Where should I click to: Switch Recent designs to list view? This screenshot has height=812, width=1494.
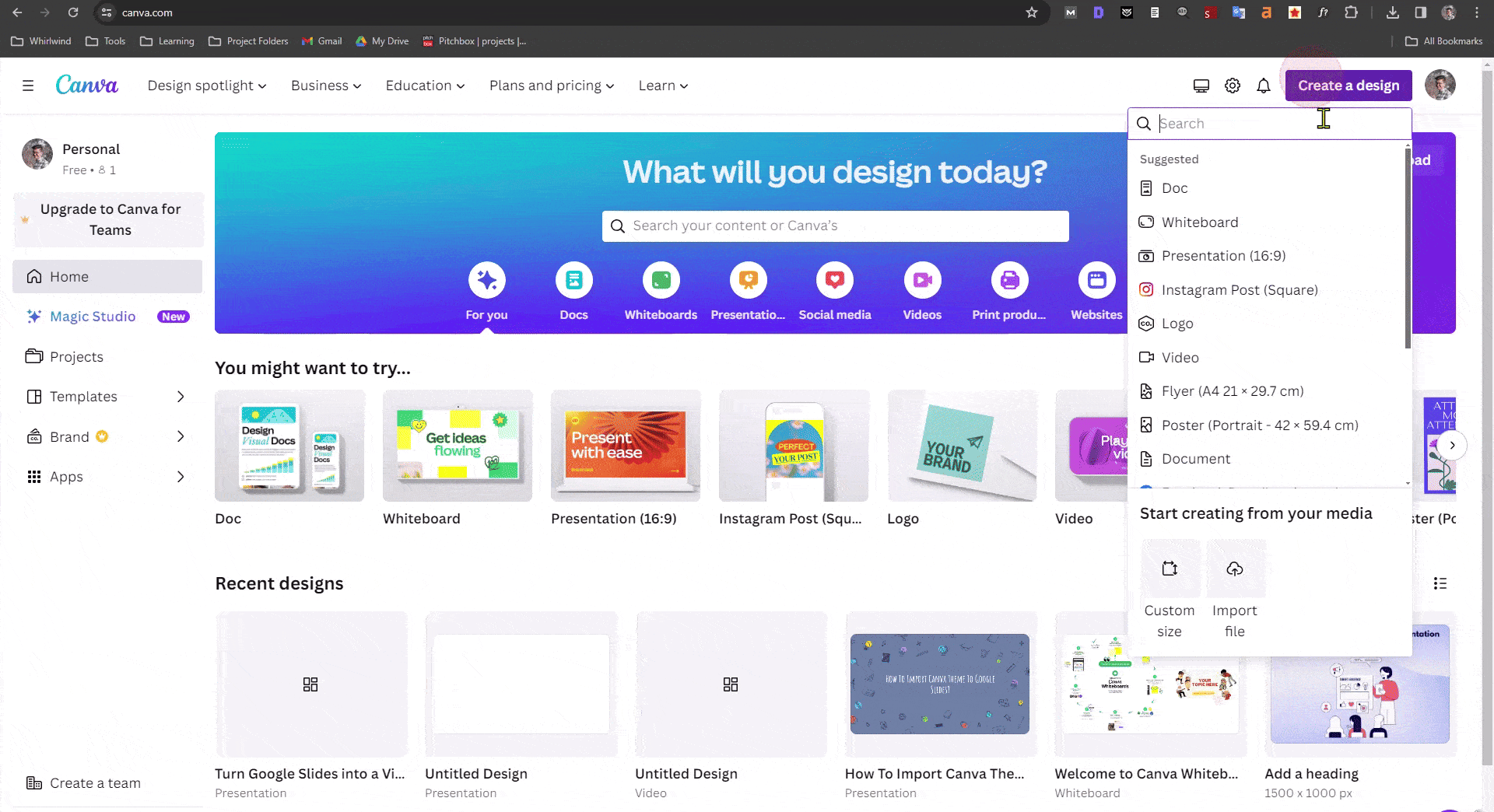pos(1440,583)
